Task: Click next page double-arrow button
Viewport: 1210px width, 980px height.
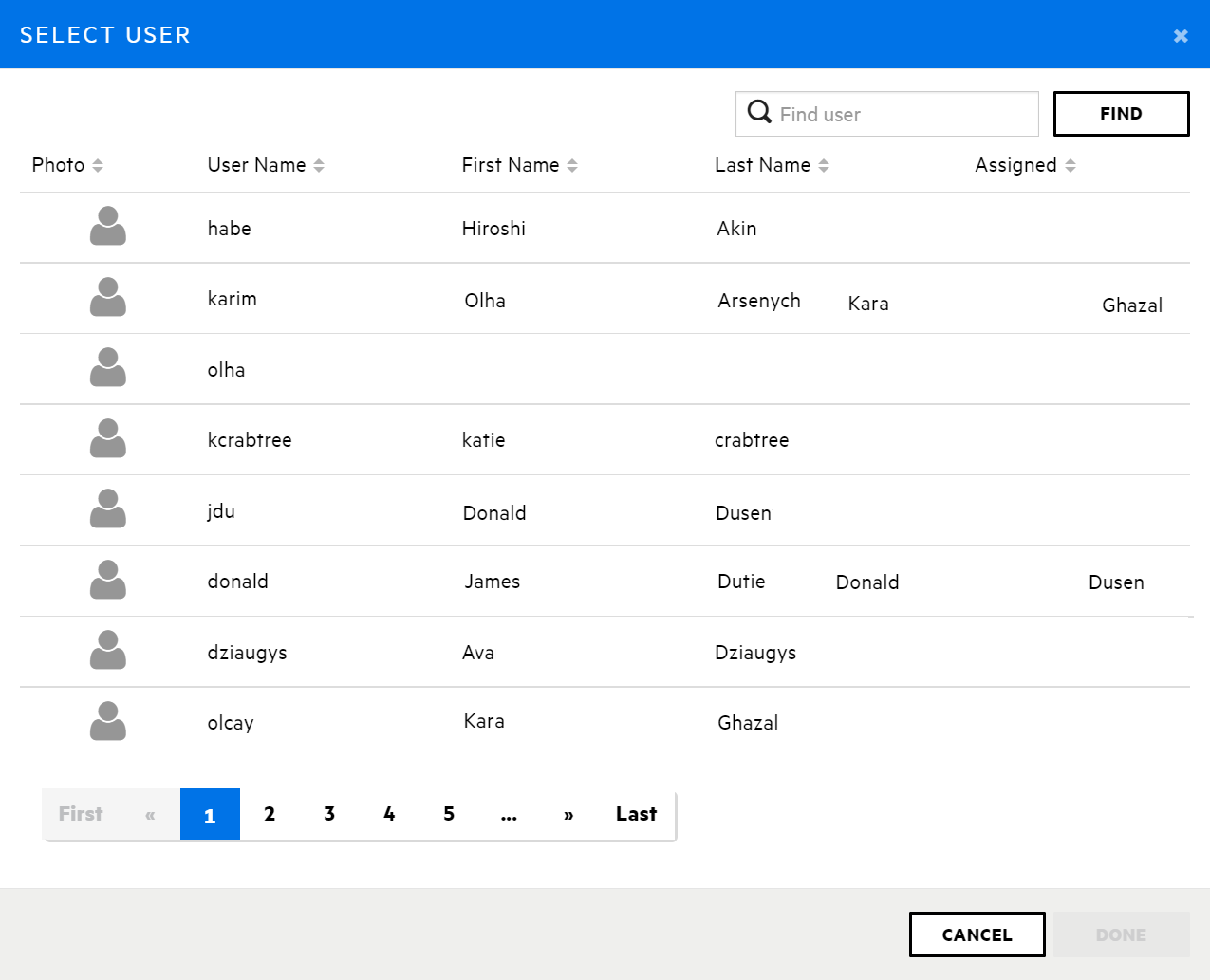Action: (568, 815)
